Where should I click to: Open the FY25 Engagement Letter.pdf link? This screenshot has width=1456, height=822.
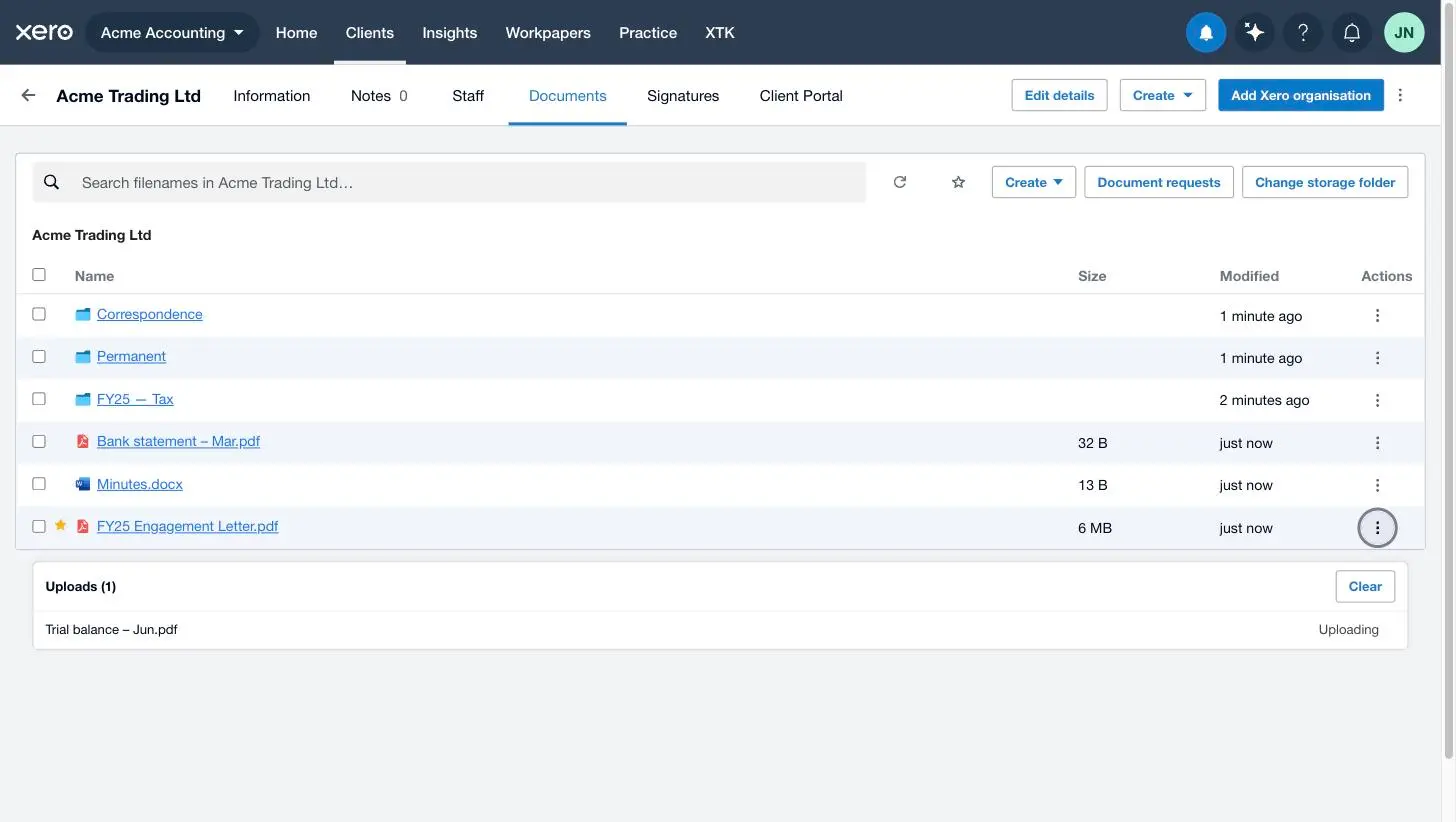click(x=187, y=526)
